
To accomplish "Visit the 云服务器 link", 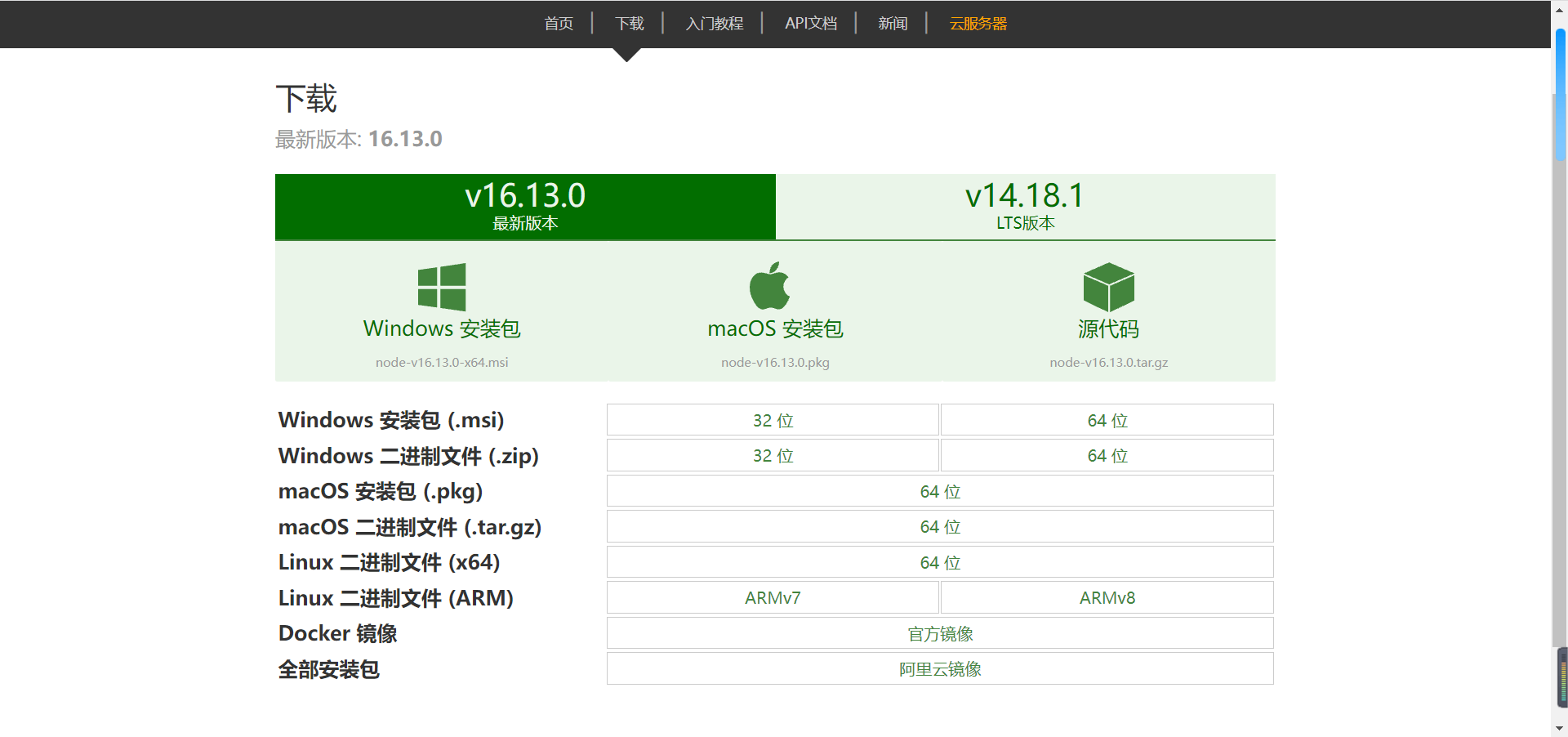I will 977,24.
